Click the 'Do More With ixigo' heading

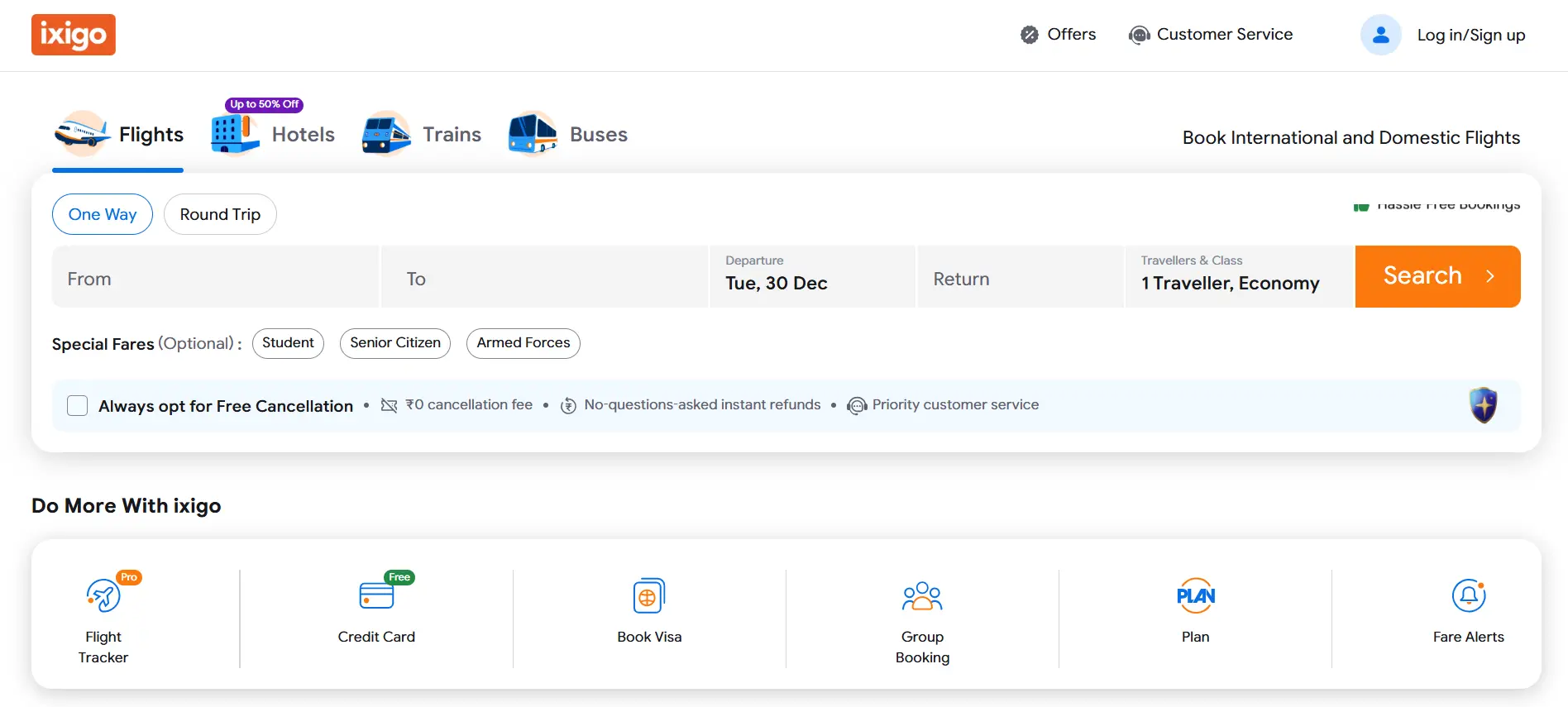(127, 506)
